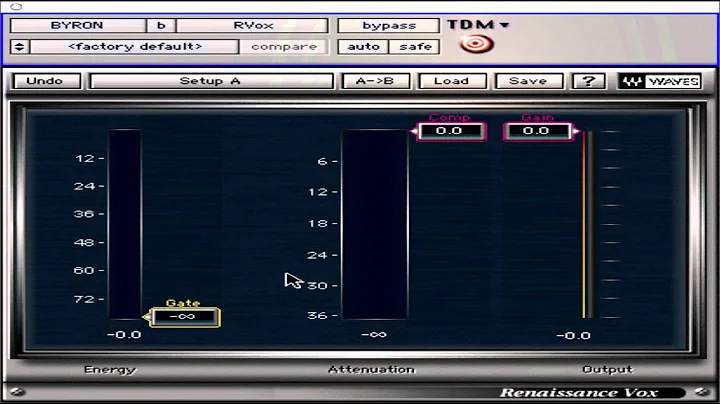Click the Gate value field
The width and height of the screenshot is (720, 404).
pos(184,317)
